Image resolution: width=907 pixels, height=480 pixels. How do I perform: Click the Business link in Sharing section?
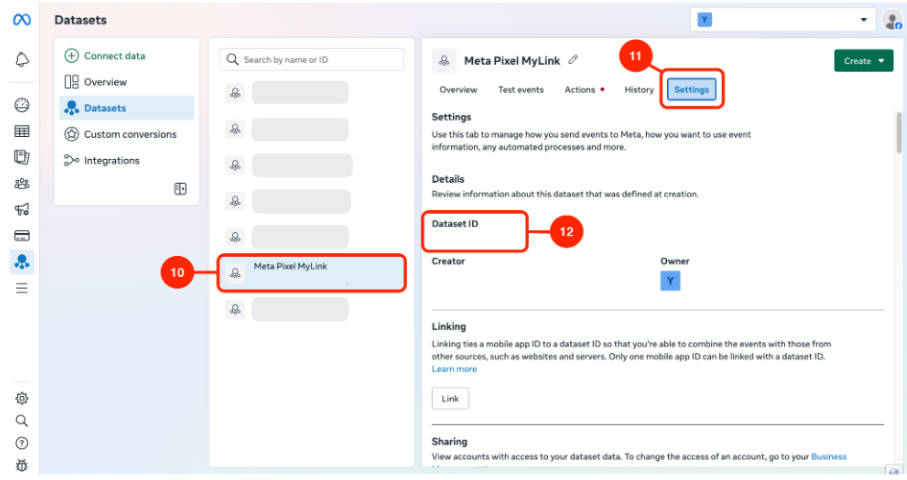828,456
